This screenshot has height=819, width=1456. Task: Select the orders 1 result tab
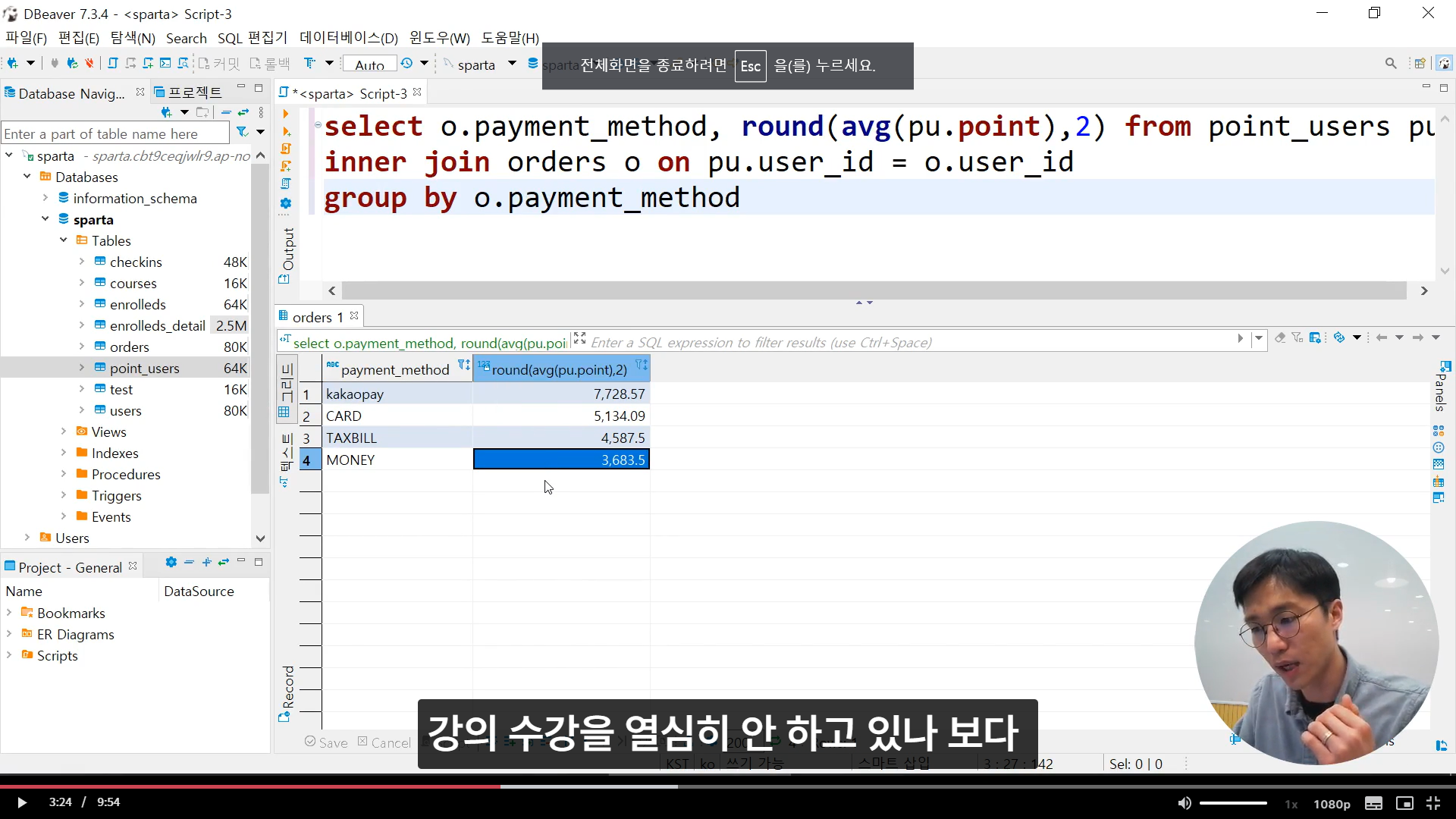coord(318,317)
